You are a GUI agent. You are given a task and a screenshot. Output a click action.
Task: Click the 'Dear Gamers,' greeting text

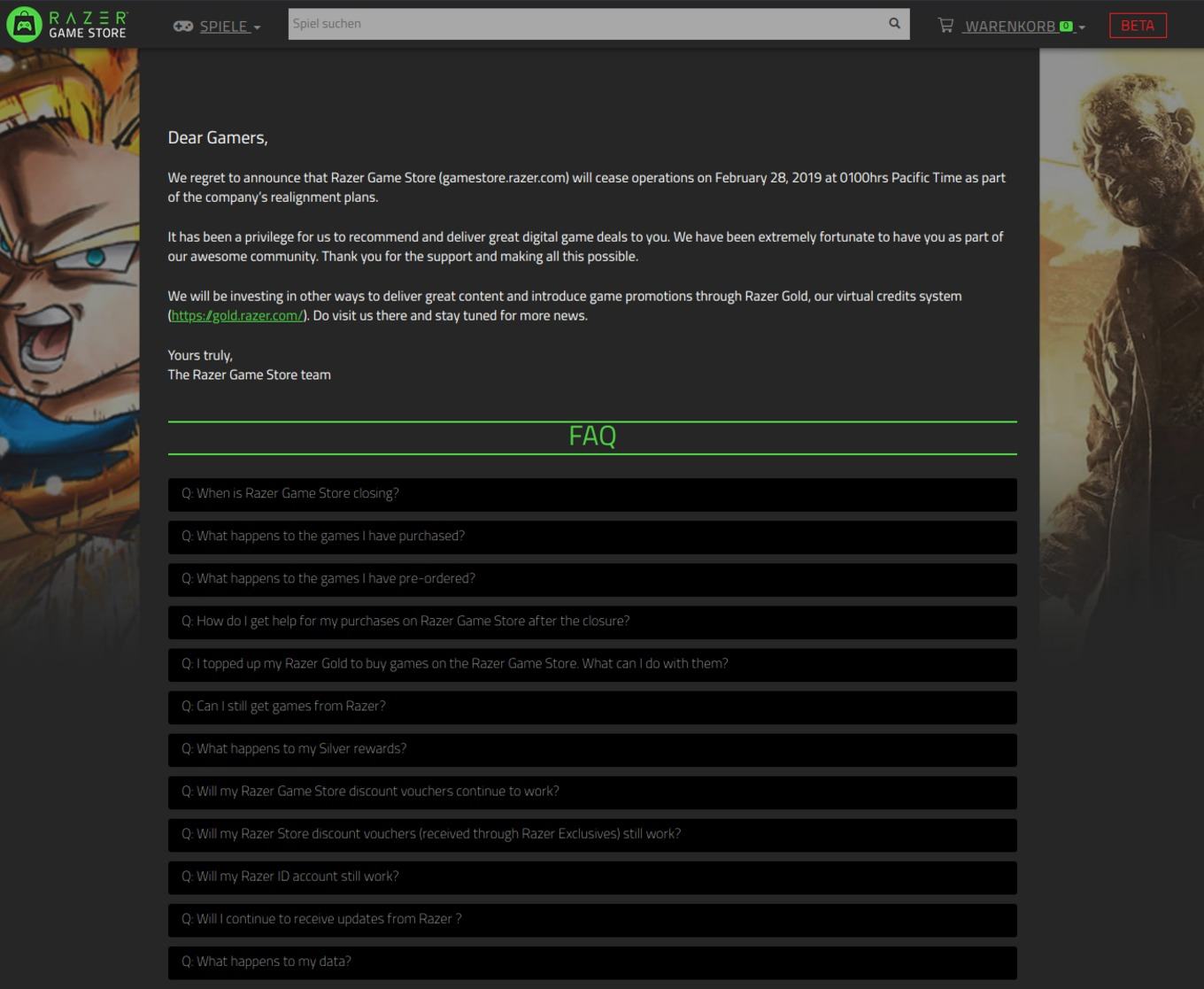tap(218, 137)
